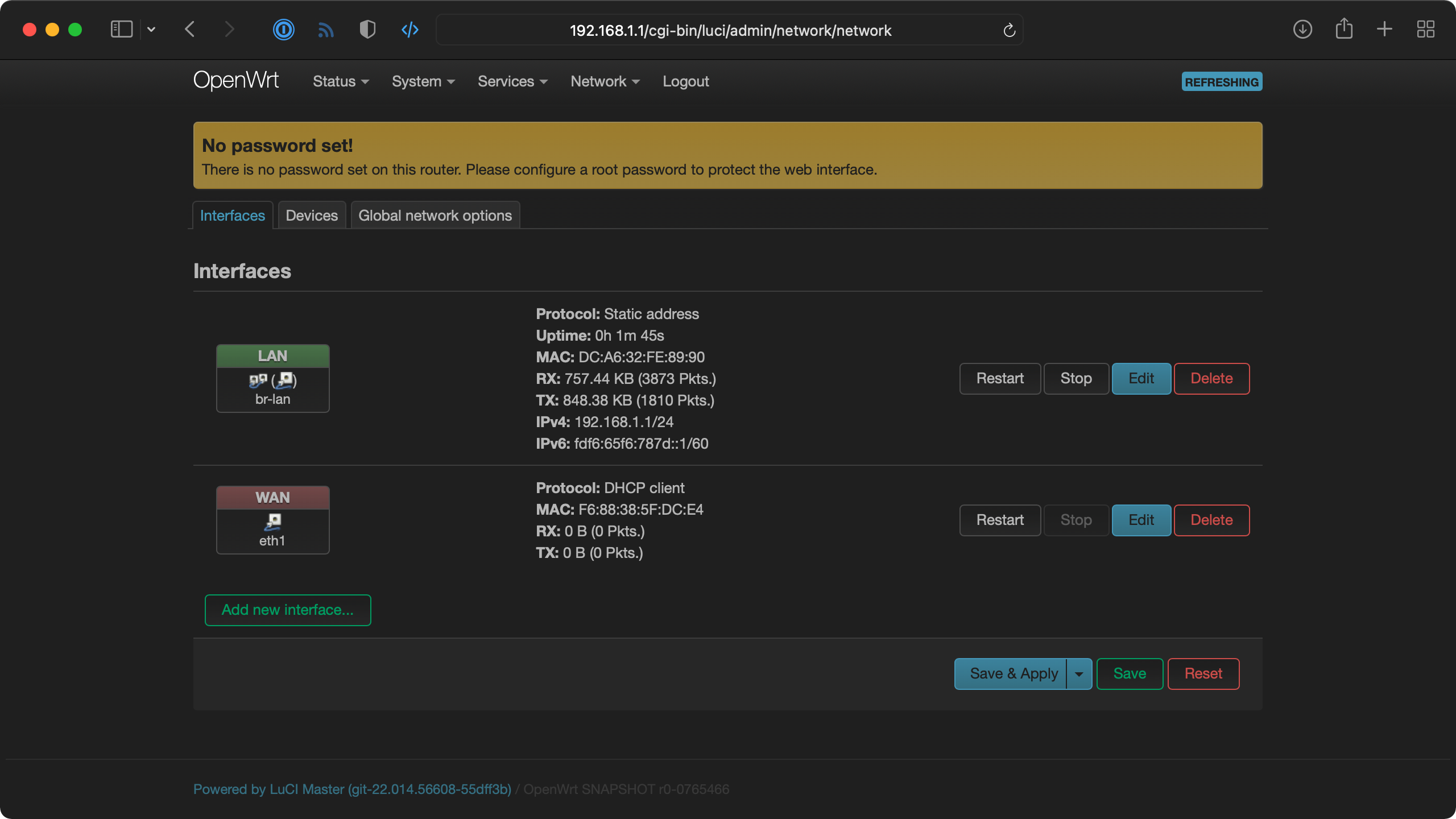Click the LAN IPv4 192.168.1.1/24 text
The width and height of the screenshot is (1456, 819).
tap(605, 422)
